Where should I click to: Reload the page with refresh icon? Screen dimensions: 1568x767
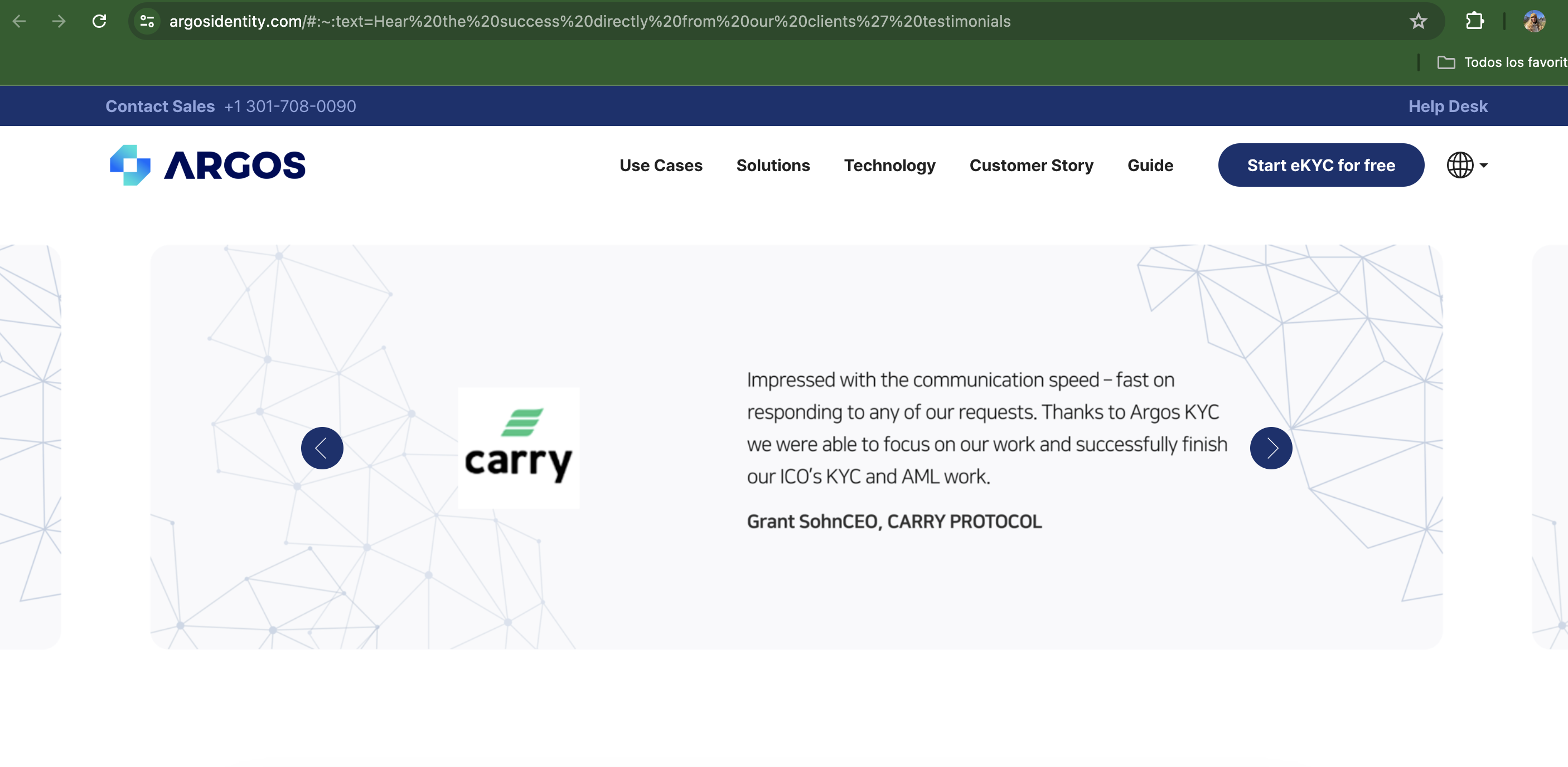(99, 21)
